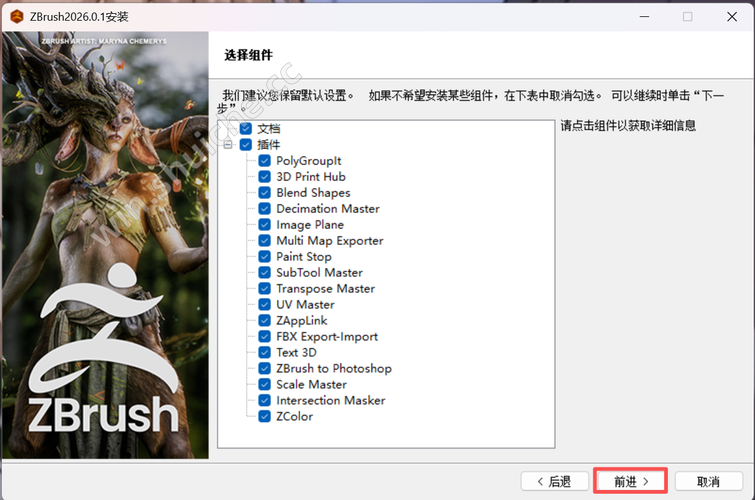Screen dimensions: 755x500
Task: Toggle the PolyGroupIt checkbox
Action: (264, 160)
